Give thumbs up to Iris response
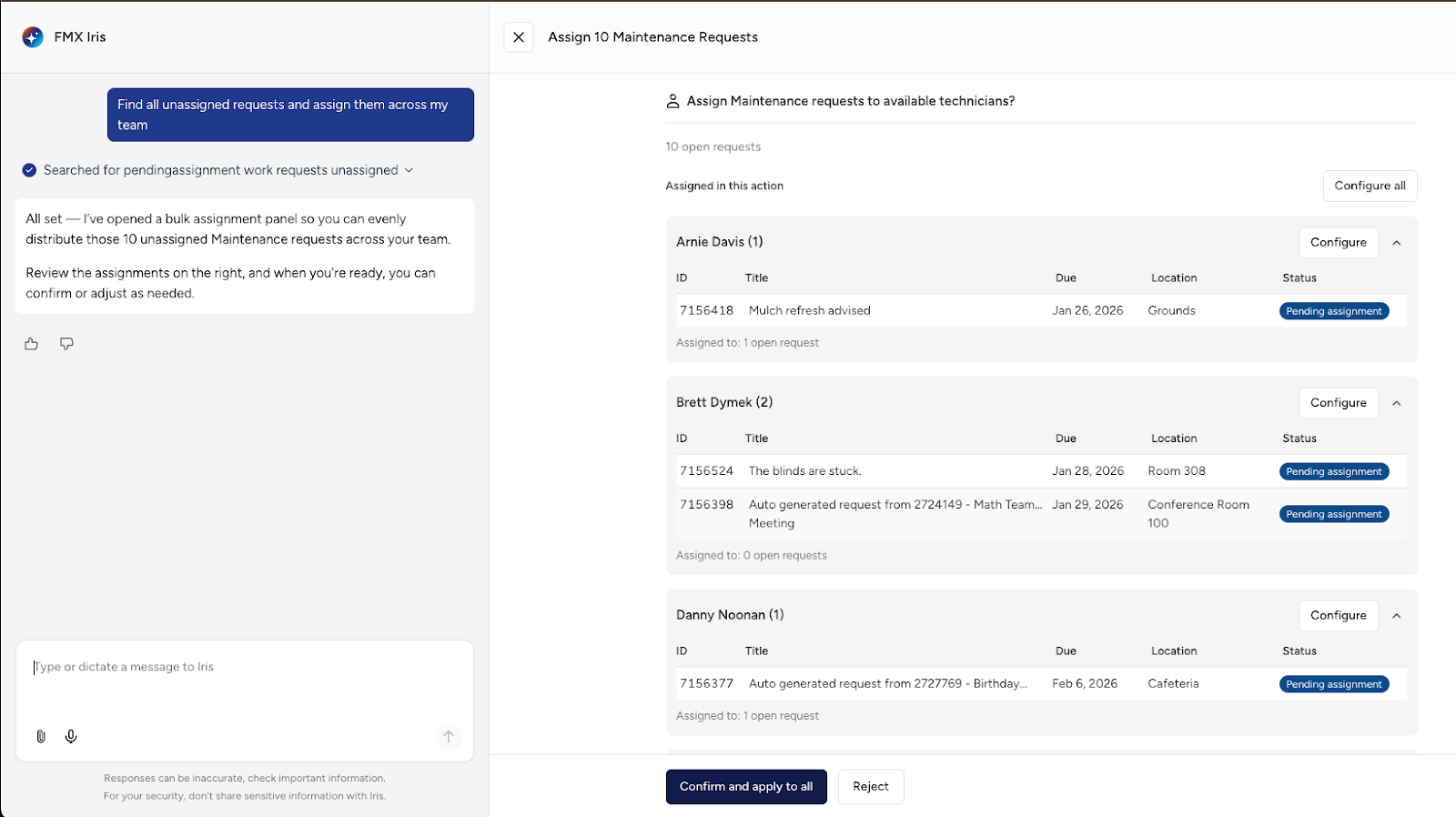 tap(32, 344)
